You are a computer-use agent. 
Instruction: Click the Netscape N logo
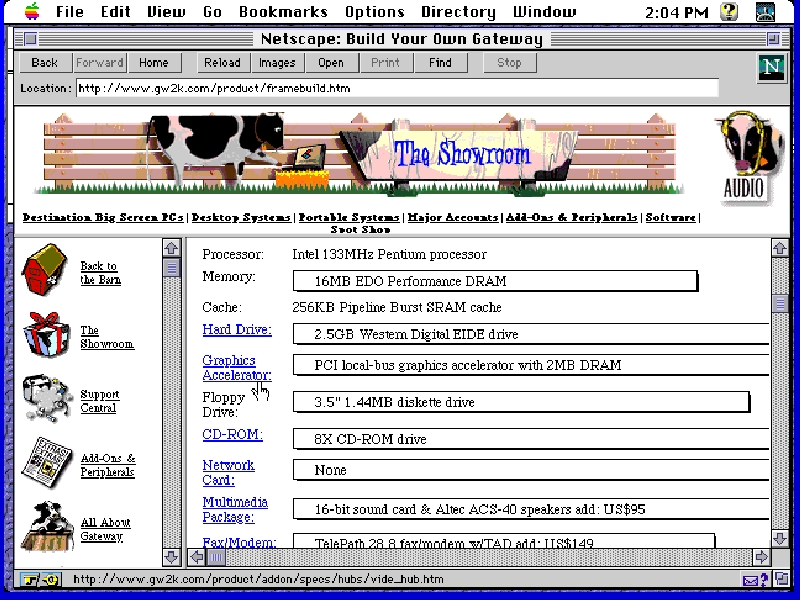[x=771, y=67]
